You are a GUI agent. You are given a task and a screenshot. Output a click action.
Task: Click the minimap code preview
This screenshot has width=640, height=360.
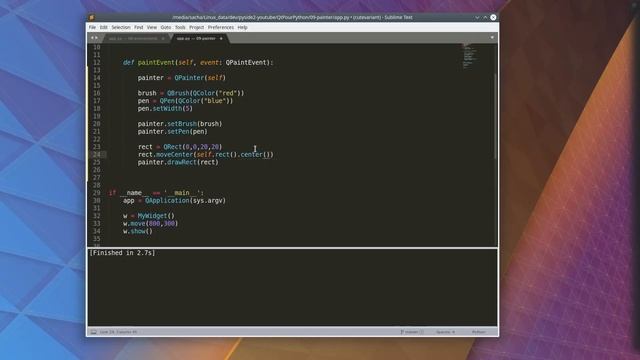click(469, 56)
